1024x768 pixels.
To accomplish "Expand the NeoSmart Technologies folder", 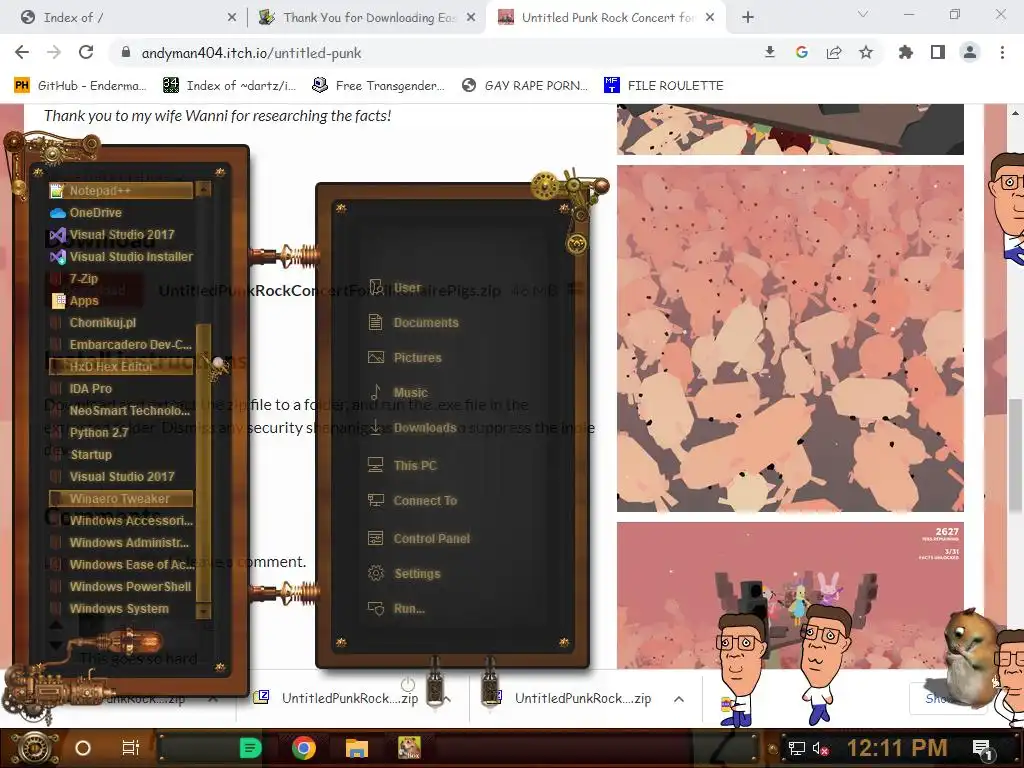I will coord(121,411).
